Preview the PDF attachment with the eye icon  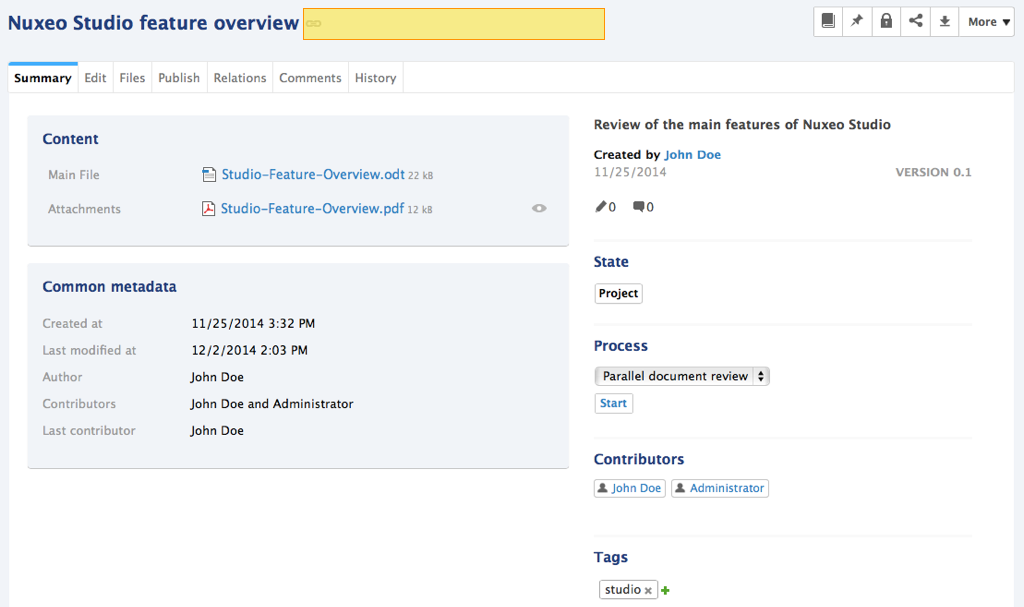[539, 208]
